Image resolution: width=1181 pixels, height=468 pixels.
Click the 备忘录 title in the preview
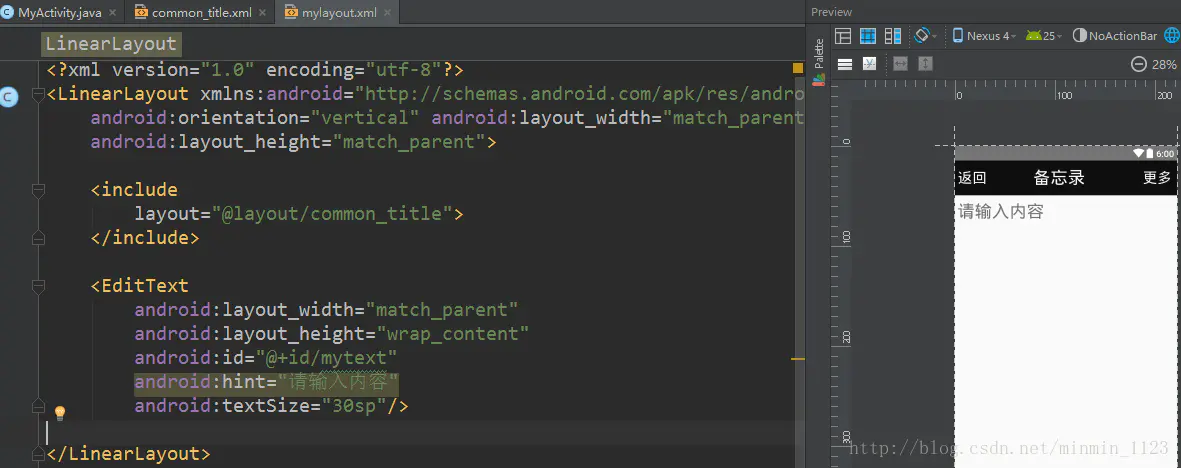point(1059,178)
